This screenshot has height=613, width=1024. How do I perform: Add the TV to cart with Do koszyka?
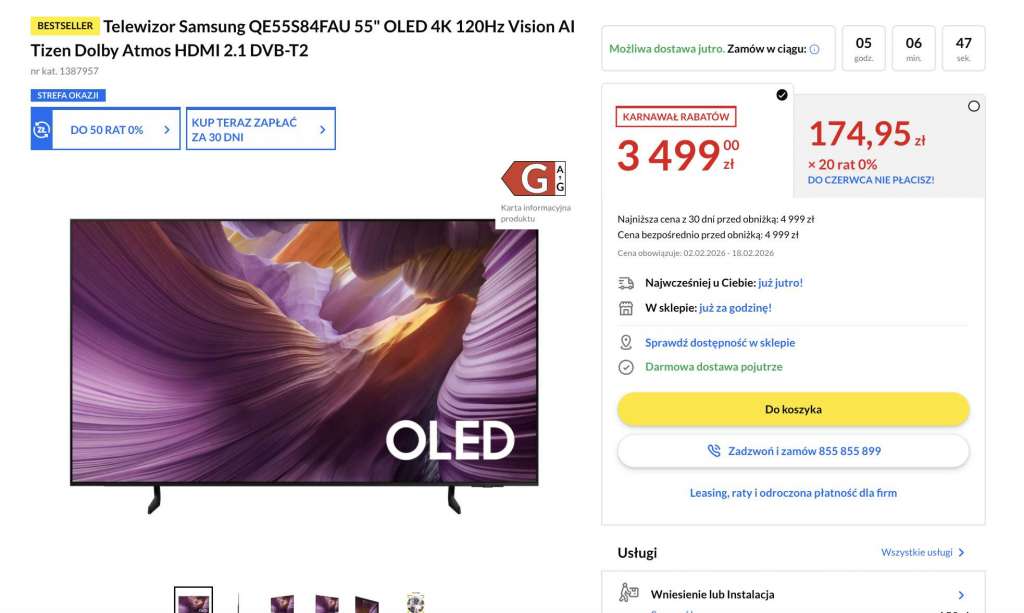pyautogui.click(x=793, y=408)
